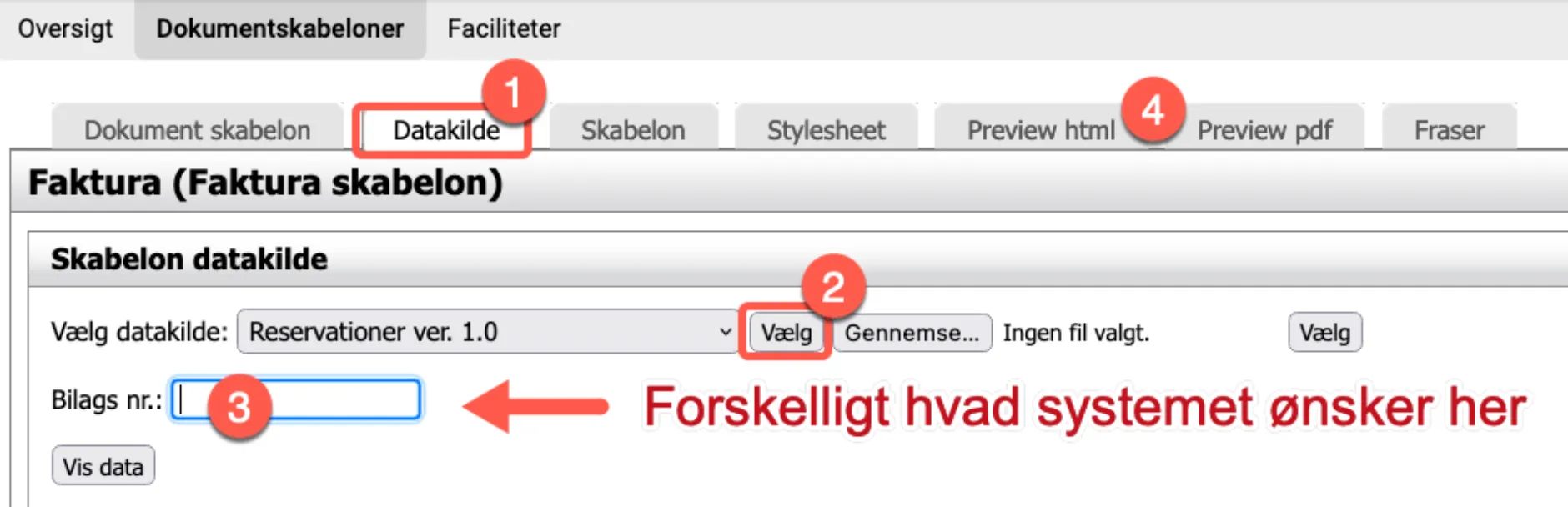Click Vis data to display the data
1568x507 pixels.
pyautogui.click(x=103, y=466)
